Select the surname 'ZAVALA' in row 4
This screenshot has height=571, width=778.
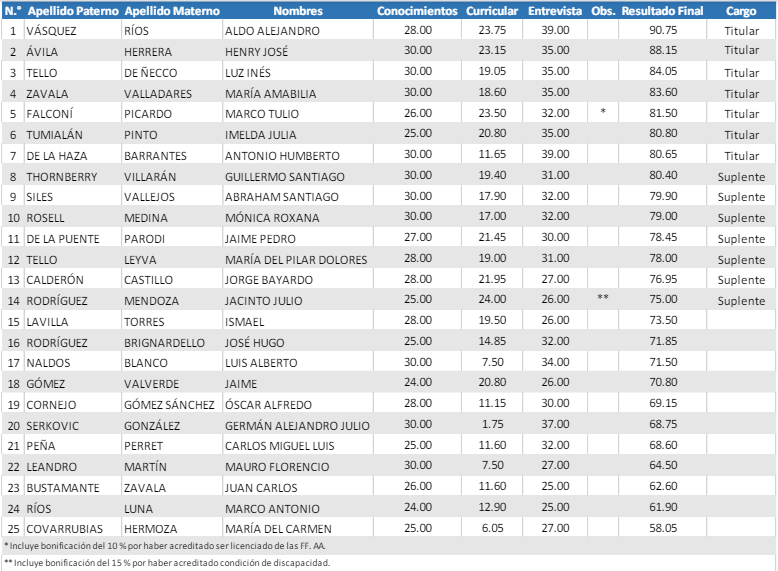tap(47, 94)
